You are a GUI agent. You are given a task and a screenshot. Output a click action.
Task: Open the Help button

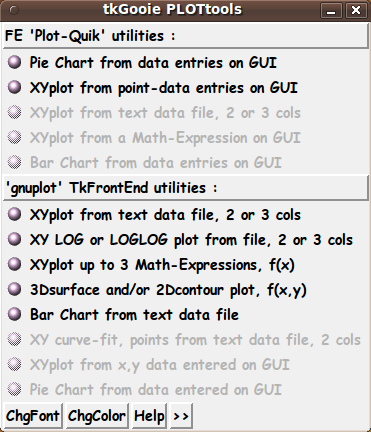(149, 416)
